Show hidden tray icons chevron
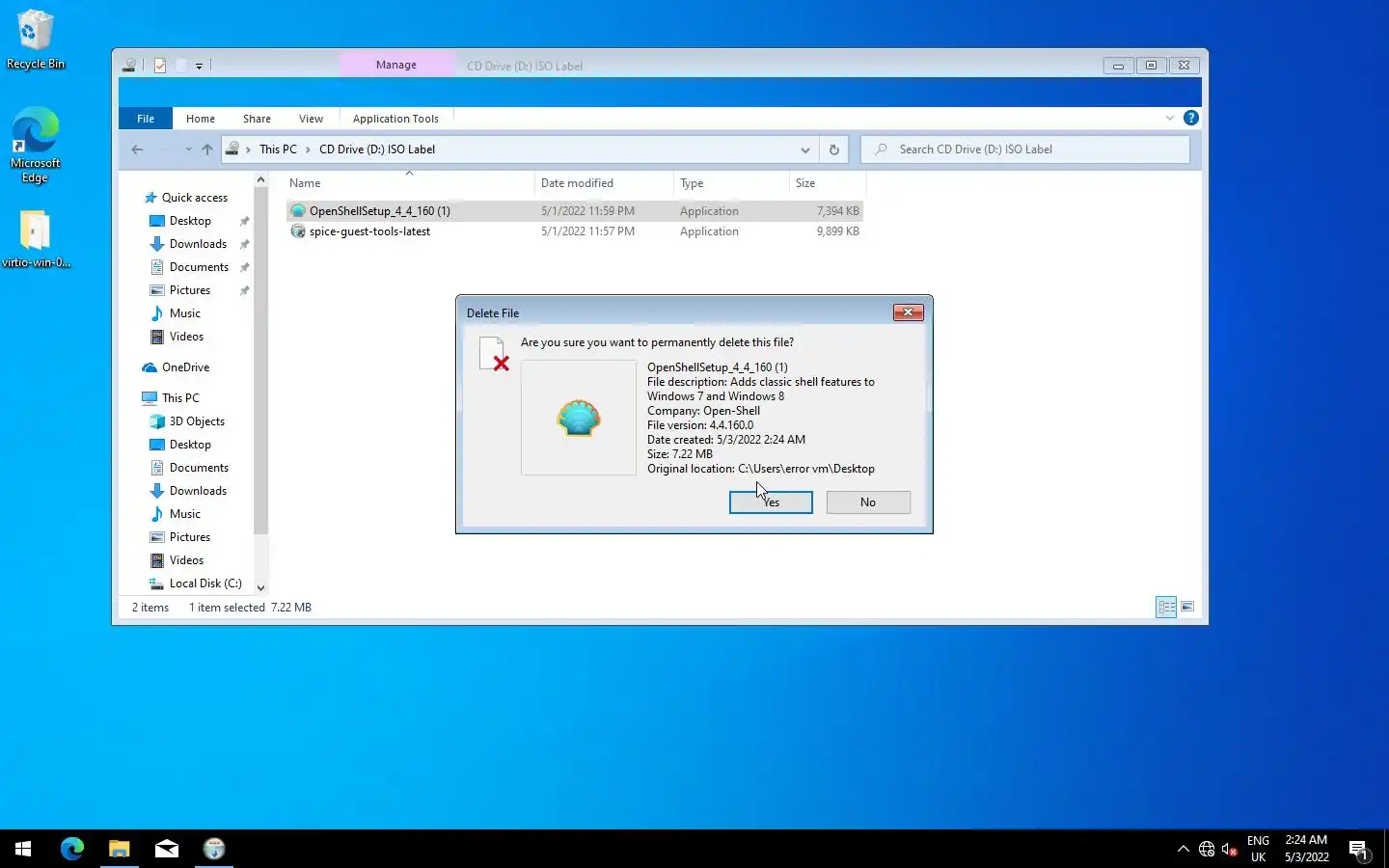The image size is (1389, 868). coord(1184,849)
